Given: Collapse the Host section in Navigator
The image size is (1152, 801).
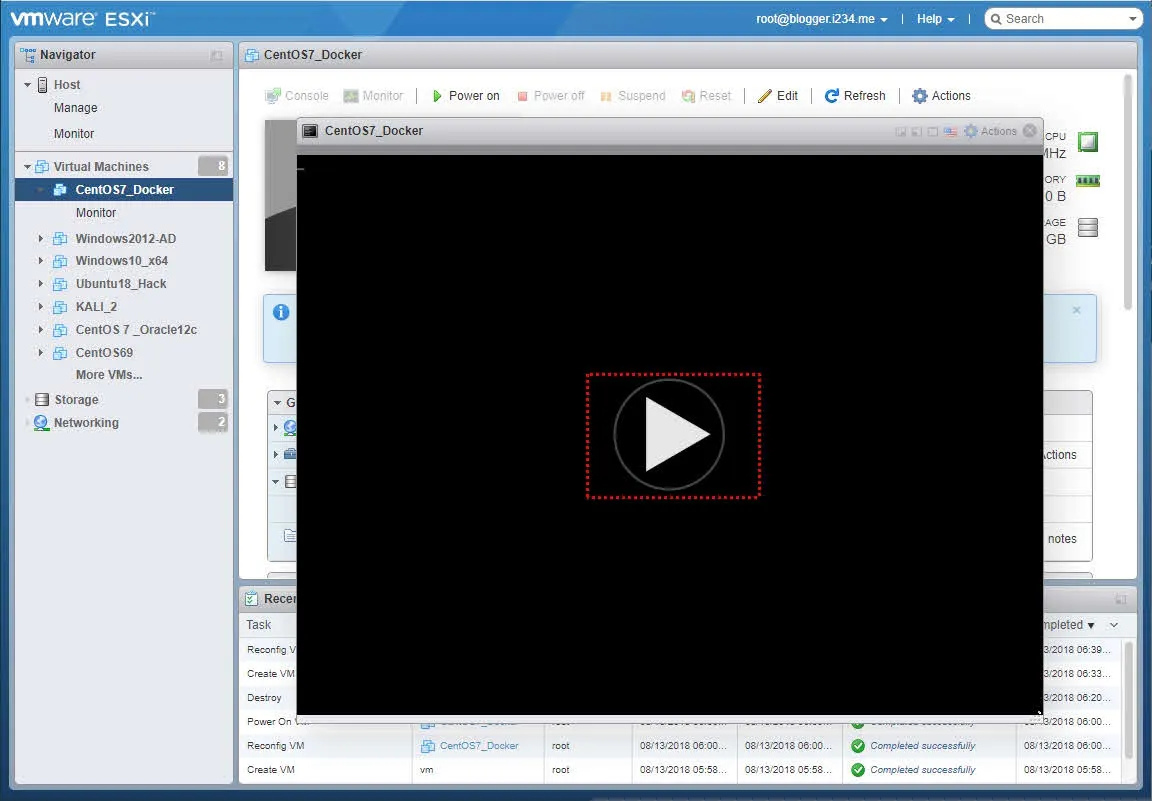Looking at the screenshot, I should 28,85.
